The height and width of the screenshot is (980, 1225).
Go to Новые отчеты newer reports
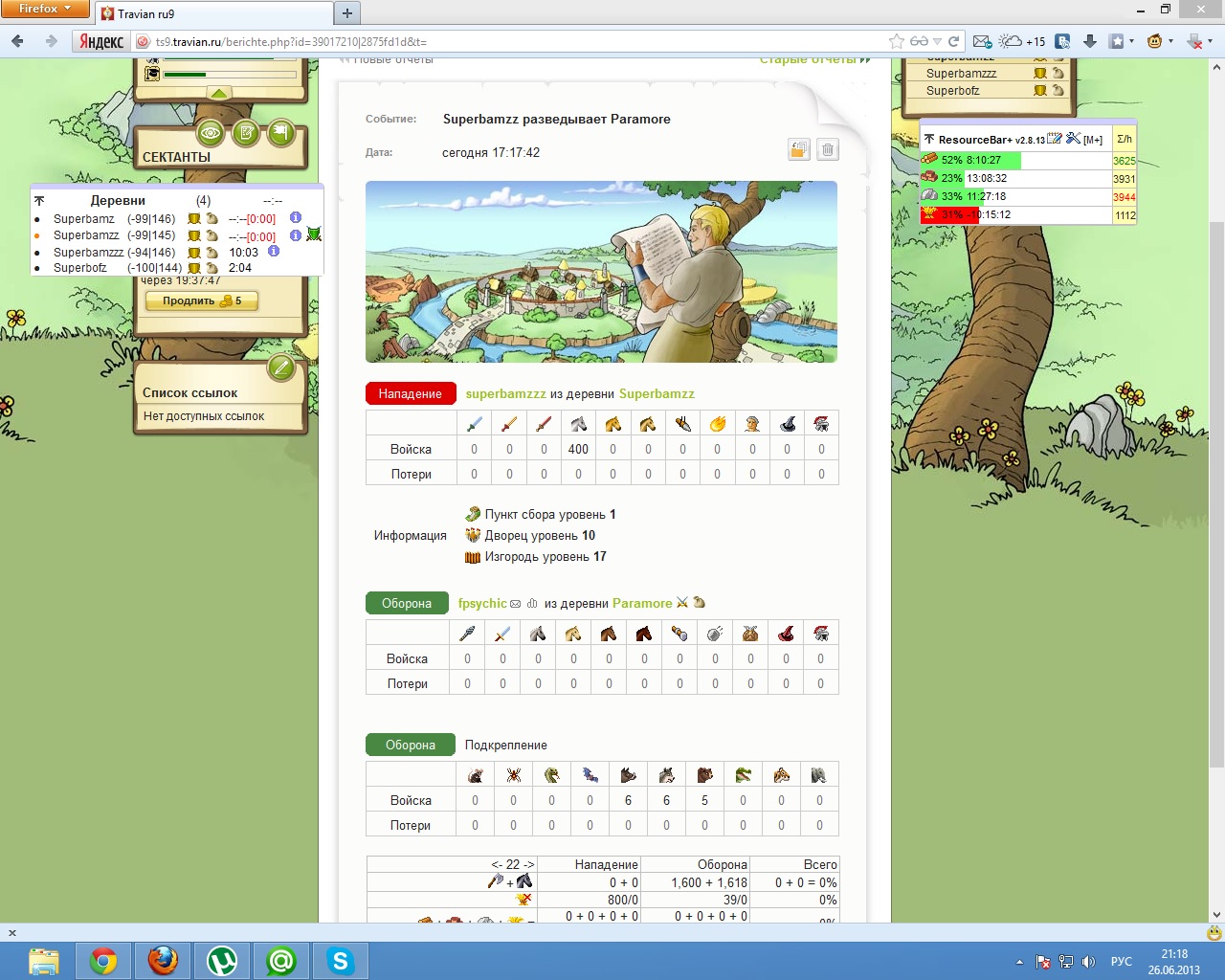click(388, 60)
